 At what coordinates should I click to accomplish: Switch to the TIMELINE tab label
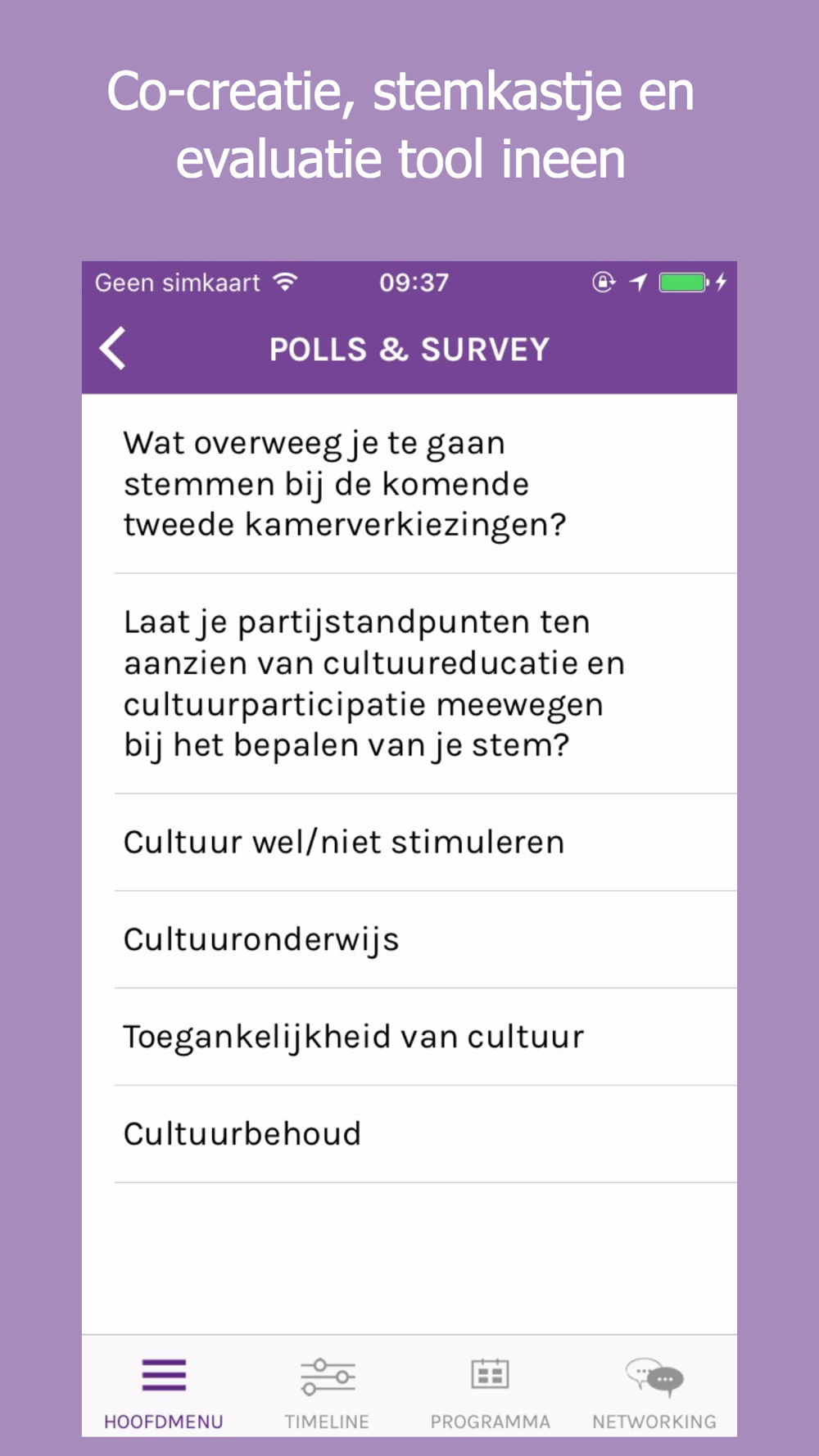tap(327, 1422)
